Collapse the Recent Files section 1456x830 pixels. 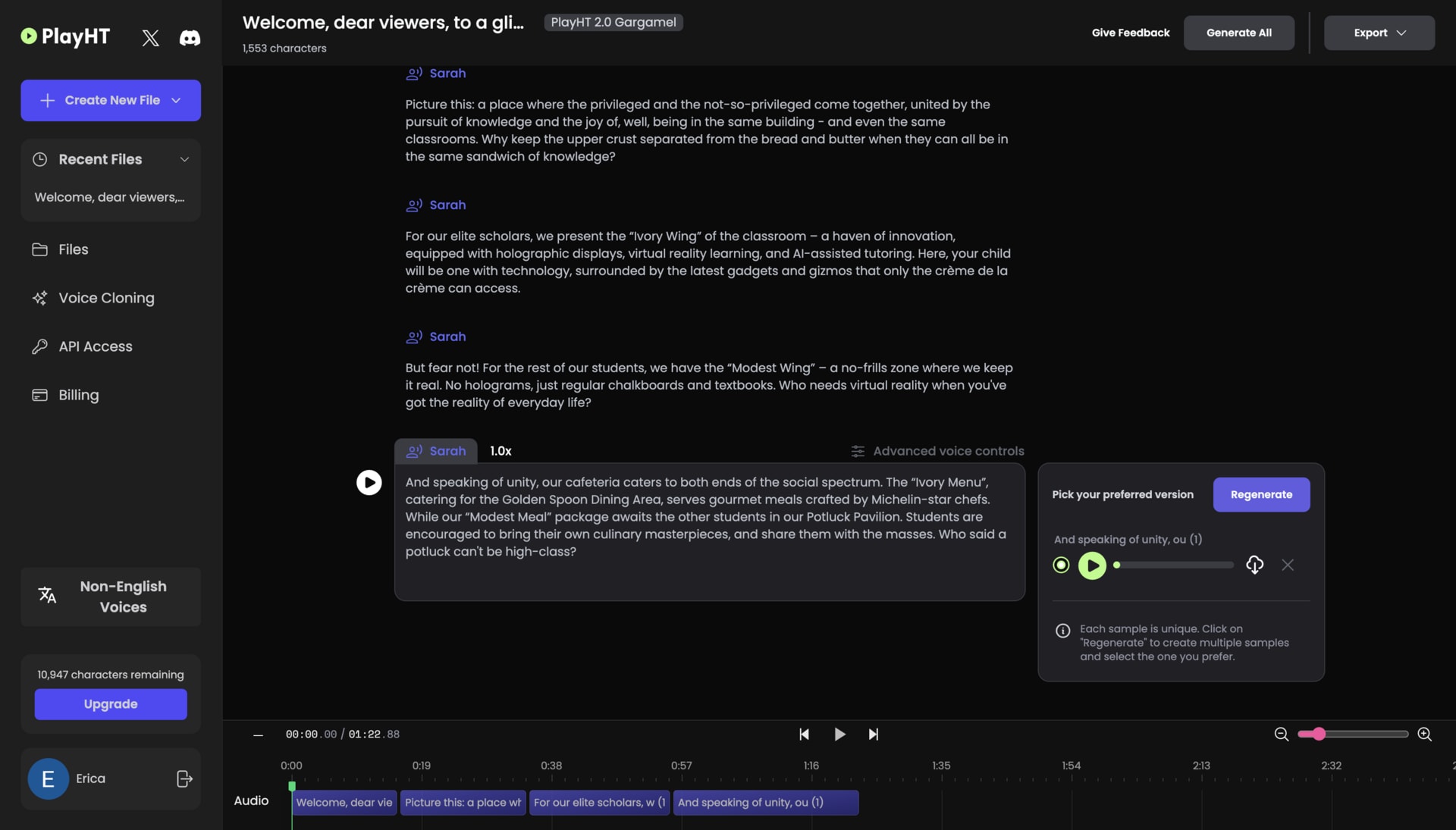(184, 159)
